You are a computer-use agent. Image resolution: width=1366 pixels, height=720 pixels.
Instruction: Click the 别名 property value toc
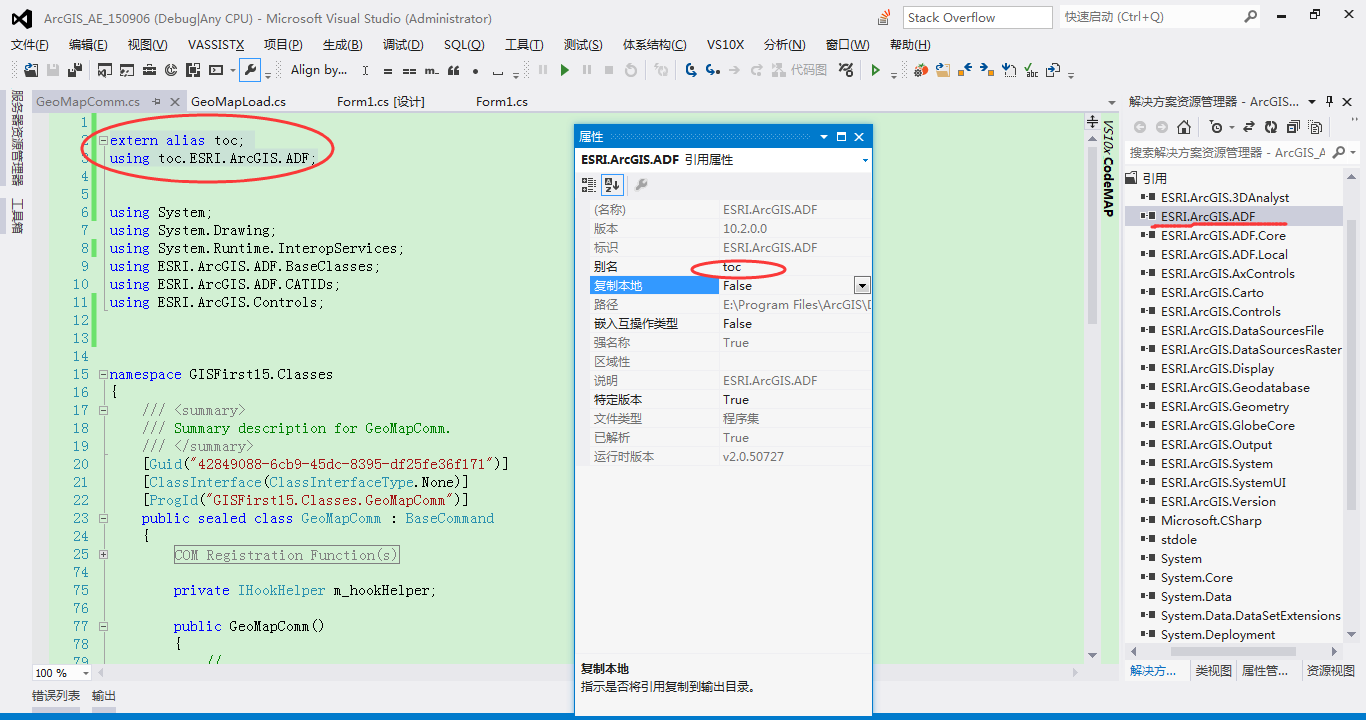point(795,267)
